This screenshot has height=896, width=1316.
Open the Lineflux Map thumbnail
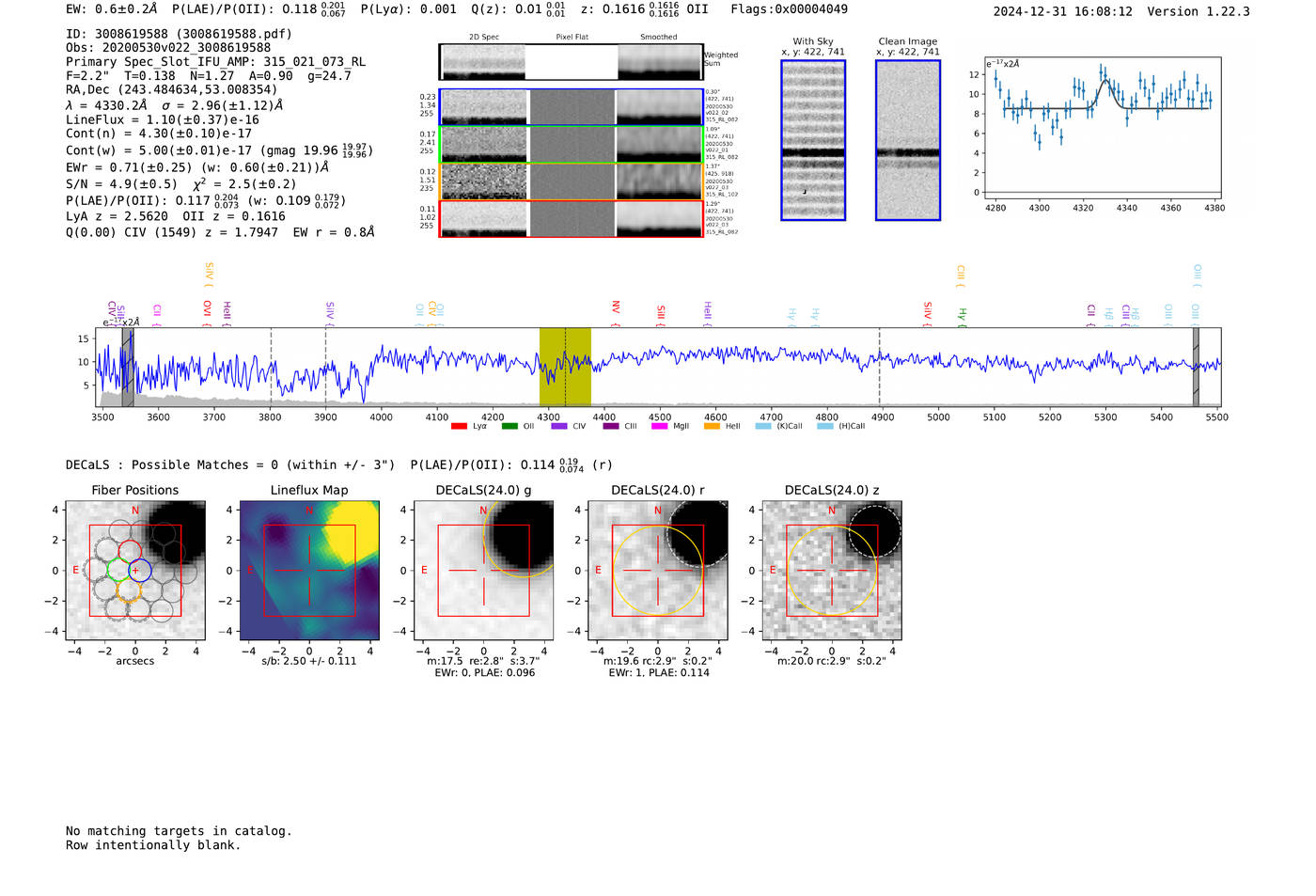tap(309, 570)
